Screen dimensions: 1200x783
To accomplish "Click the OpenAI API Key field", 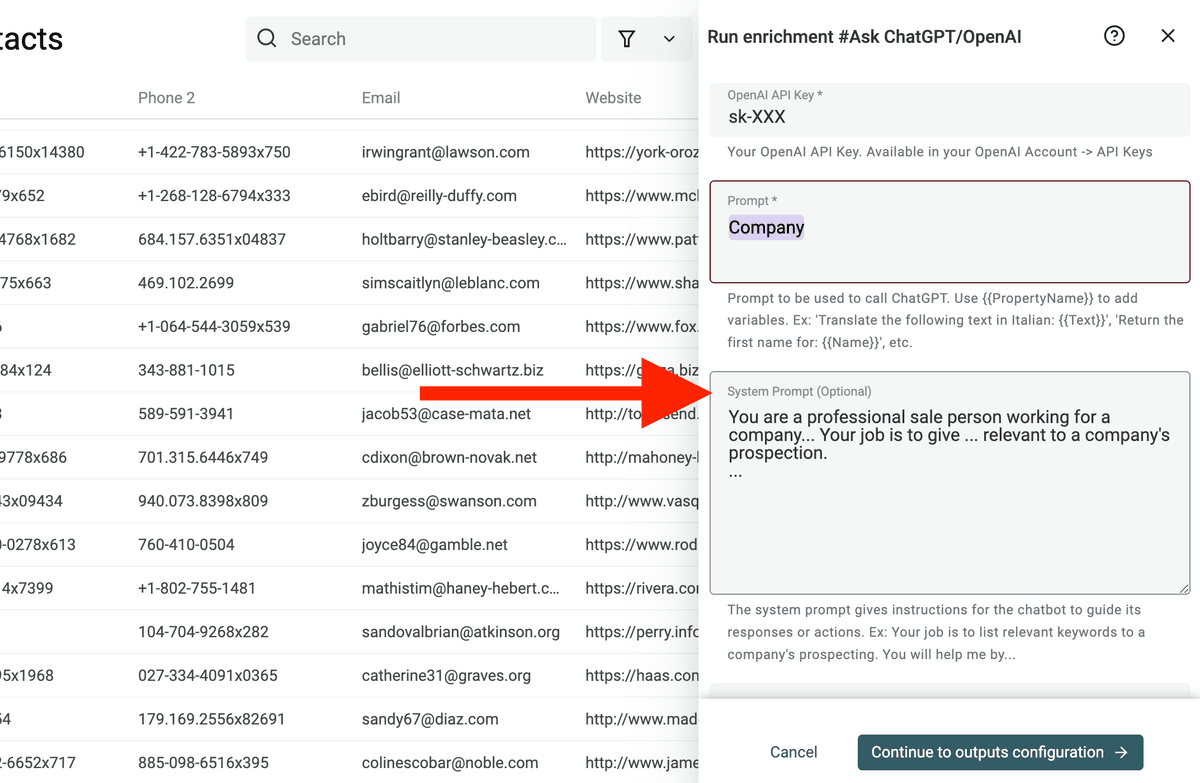I will point(950,109).
